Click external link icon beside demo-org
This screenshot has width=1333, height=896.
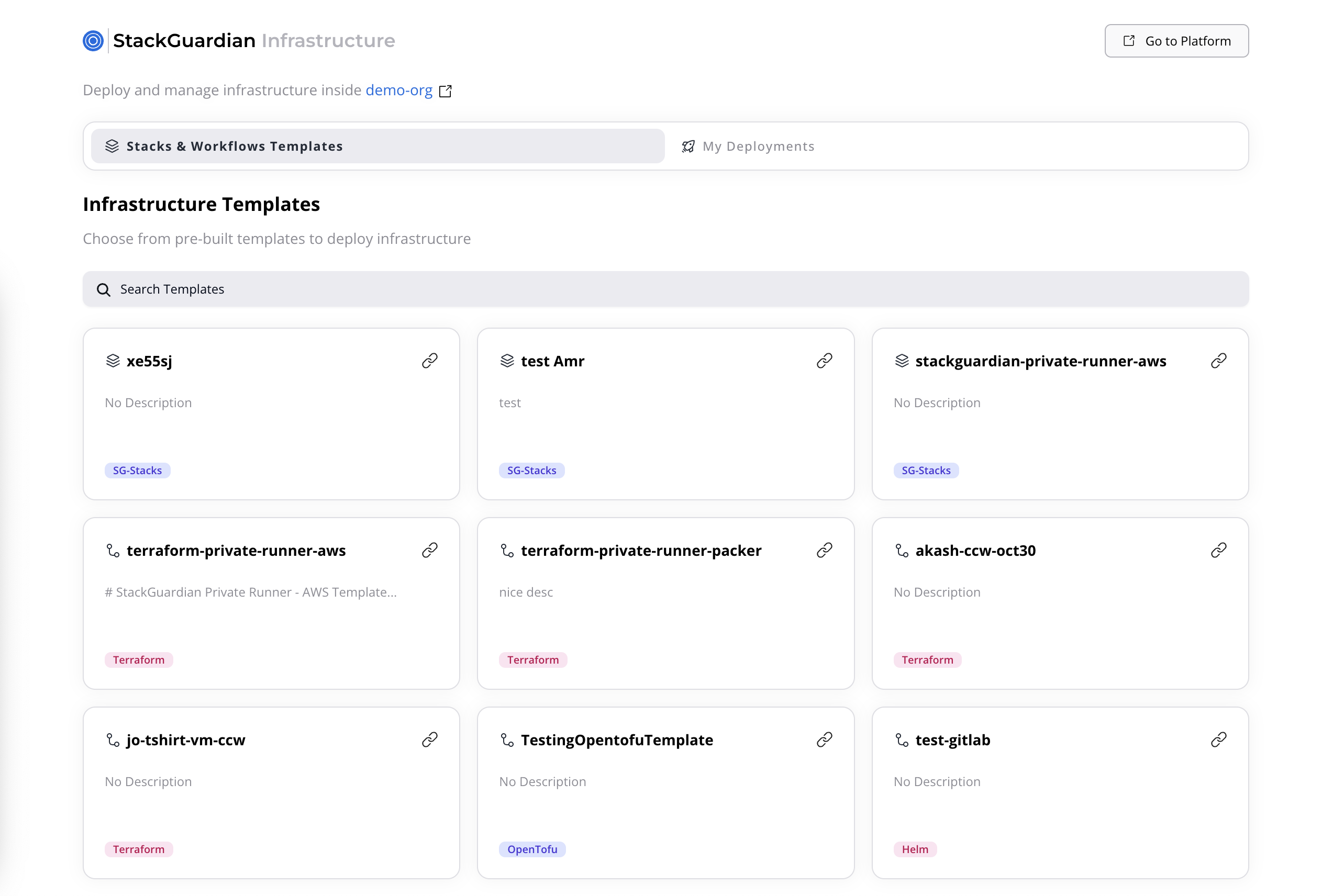[x=445, y=91]
